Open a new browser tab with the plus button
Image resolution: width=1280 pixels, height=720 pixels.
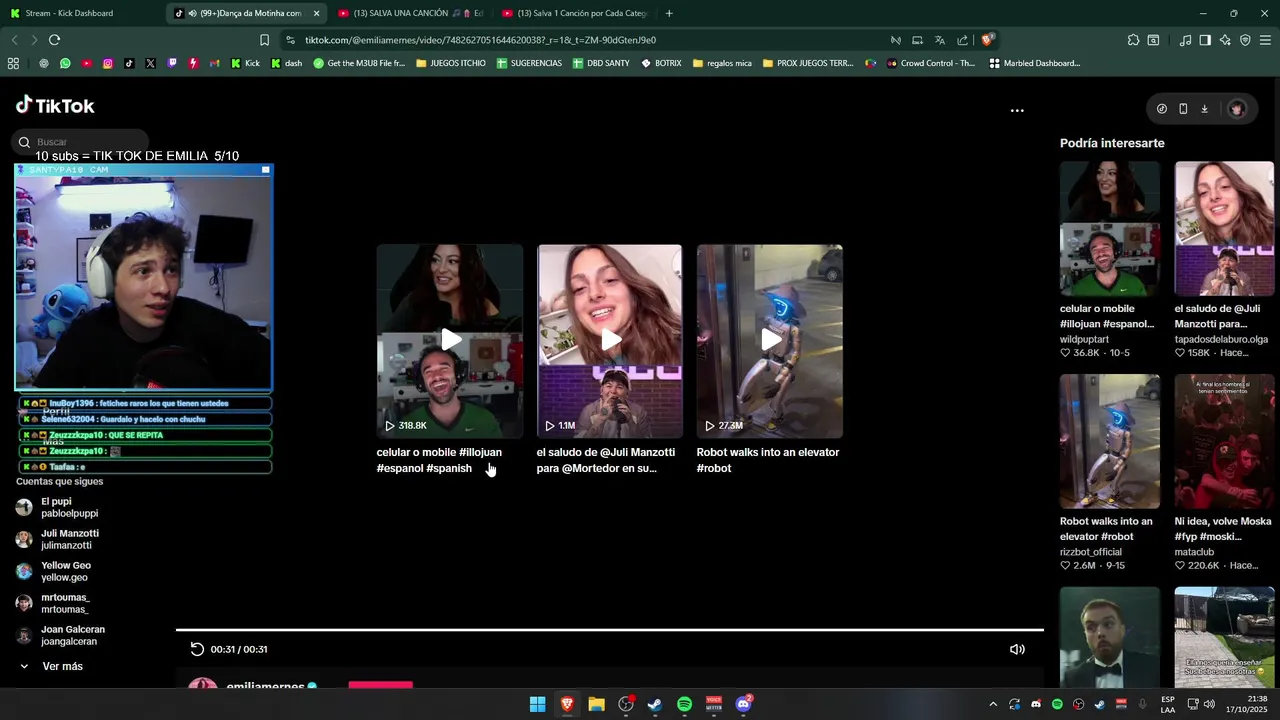click(x=669, y=13)
